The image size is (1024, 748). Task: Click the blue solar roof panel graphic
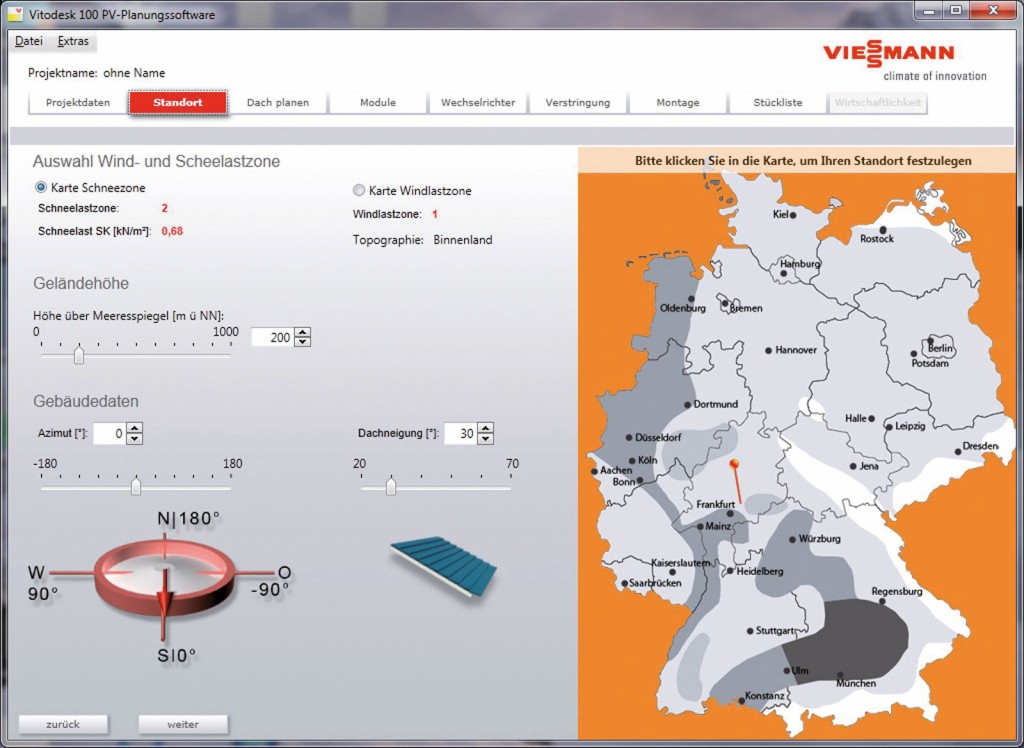[442, 561]
